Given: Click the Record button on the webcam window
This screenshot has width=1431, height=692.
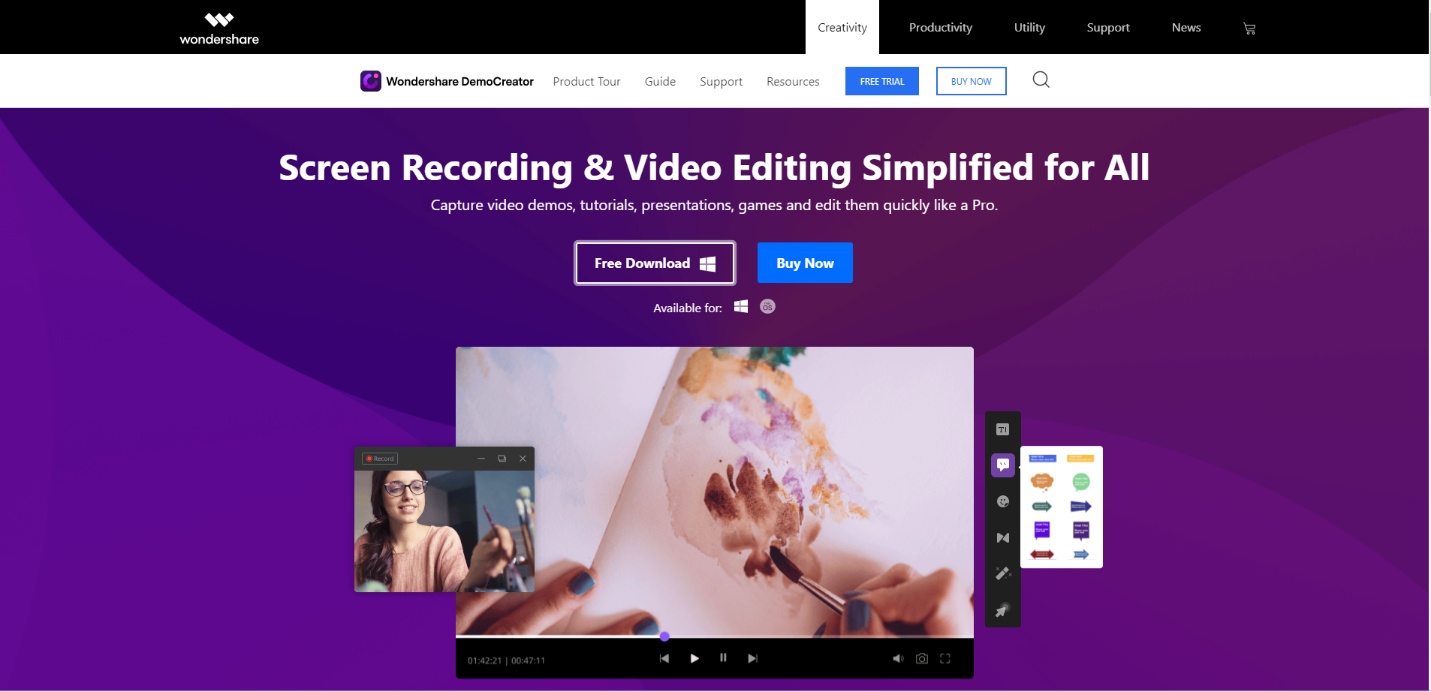Looking at the screenshot, I should [x=380, y=458].
